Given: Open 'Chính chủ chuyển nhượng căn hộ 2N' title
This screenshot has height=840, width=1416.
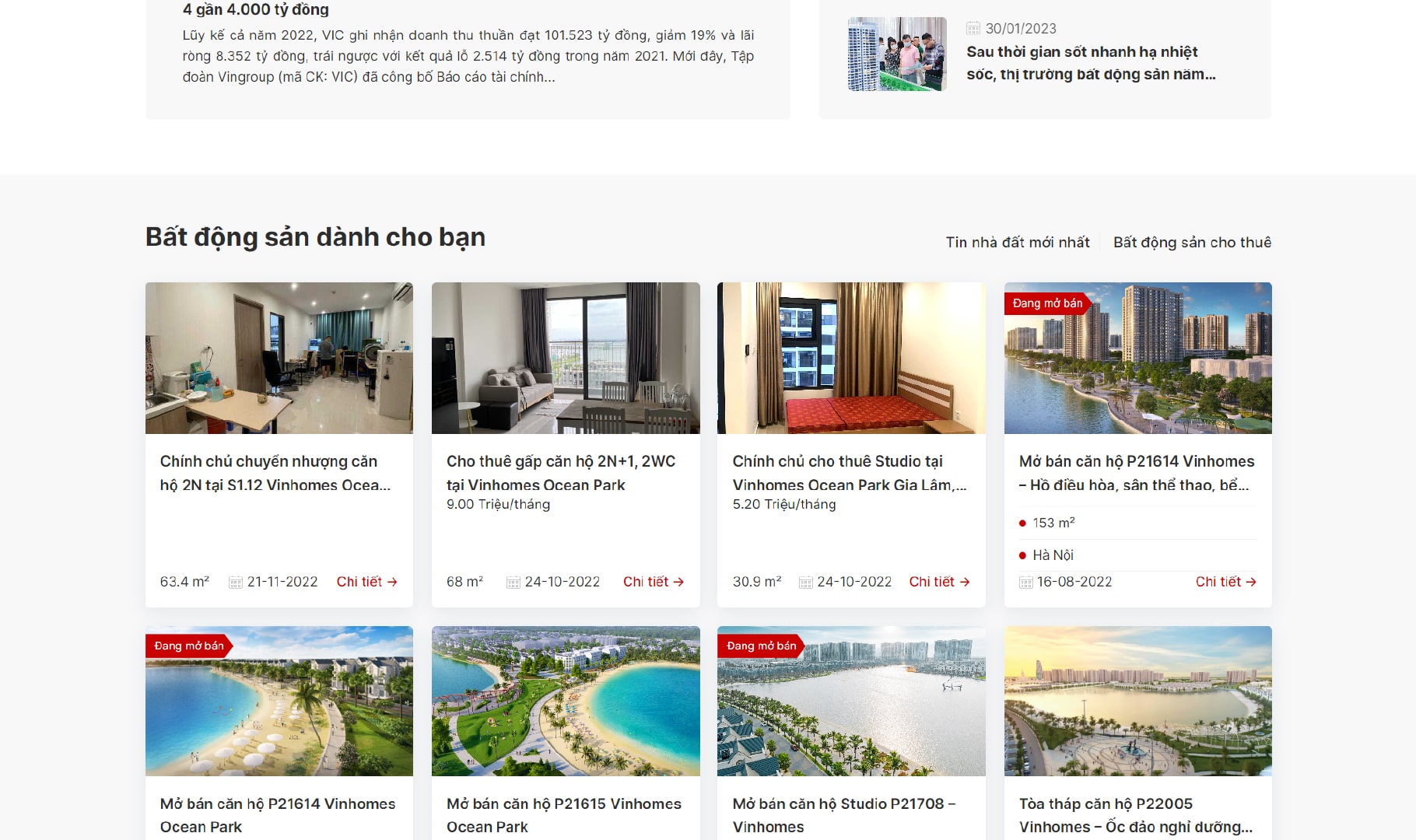Looking at the screenshot, I should [275, 473].
